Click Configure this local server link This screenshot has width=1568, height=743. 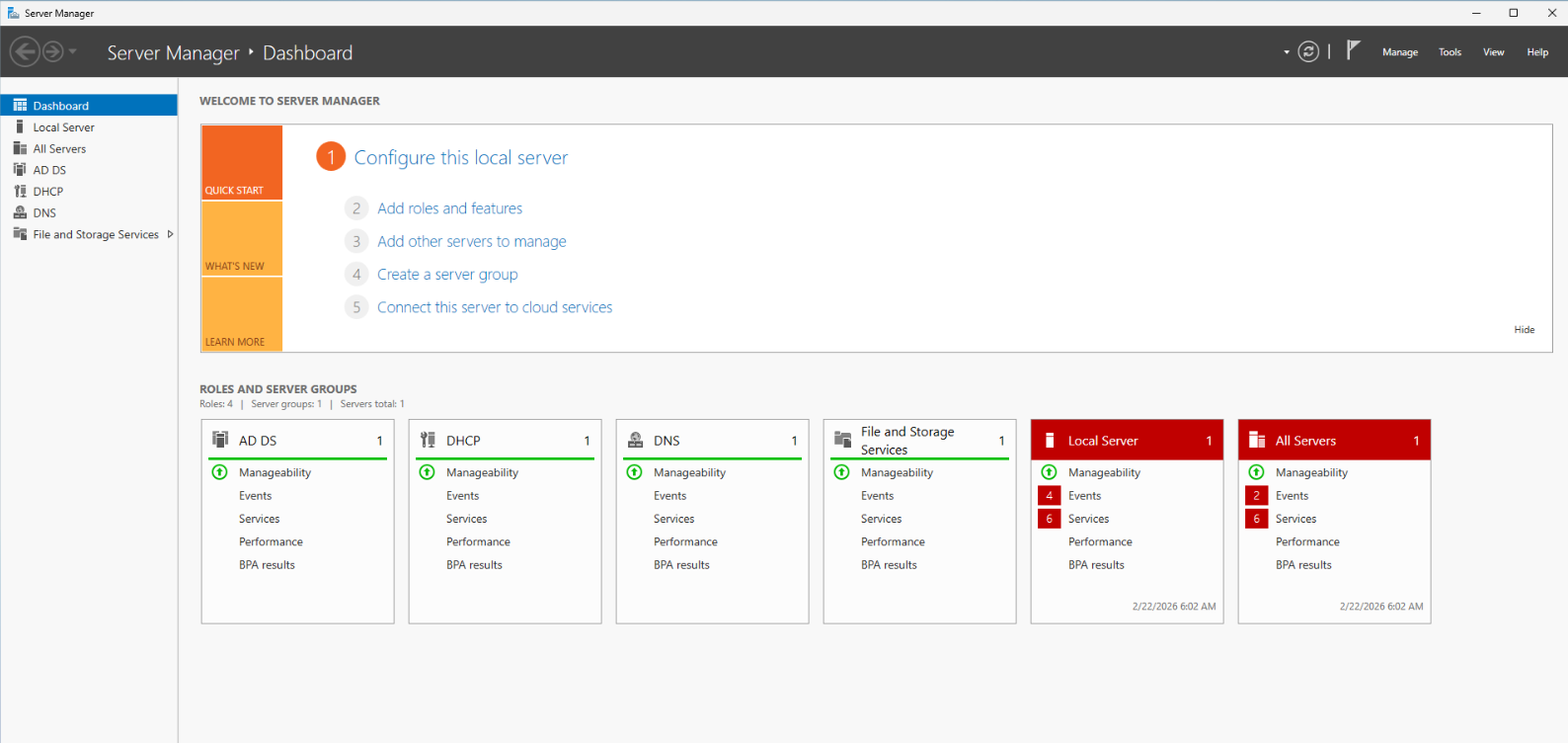click(461, 158)
